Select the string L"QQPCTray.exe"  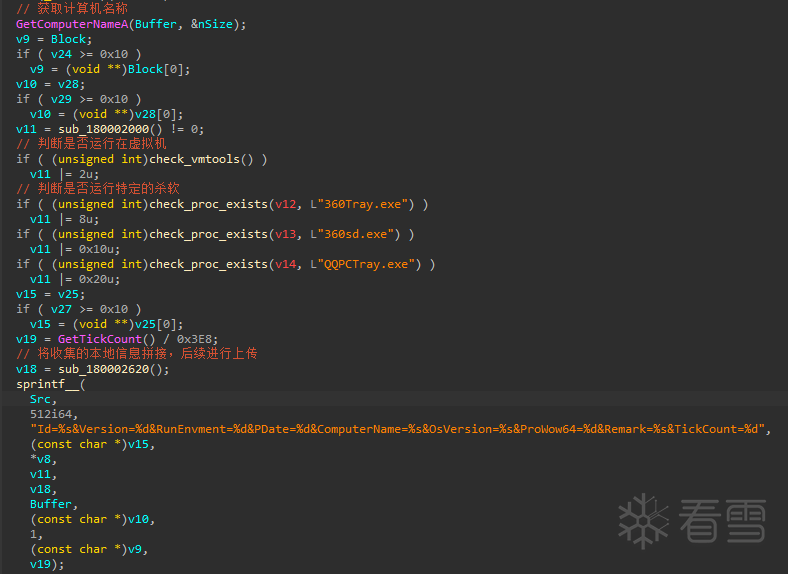366,264
